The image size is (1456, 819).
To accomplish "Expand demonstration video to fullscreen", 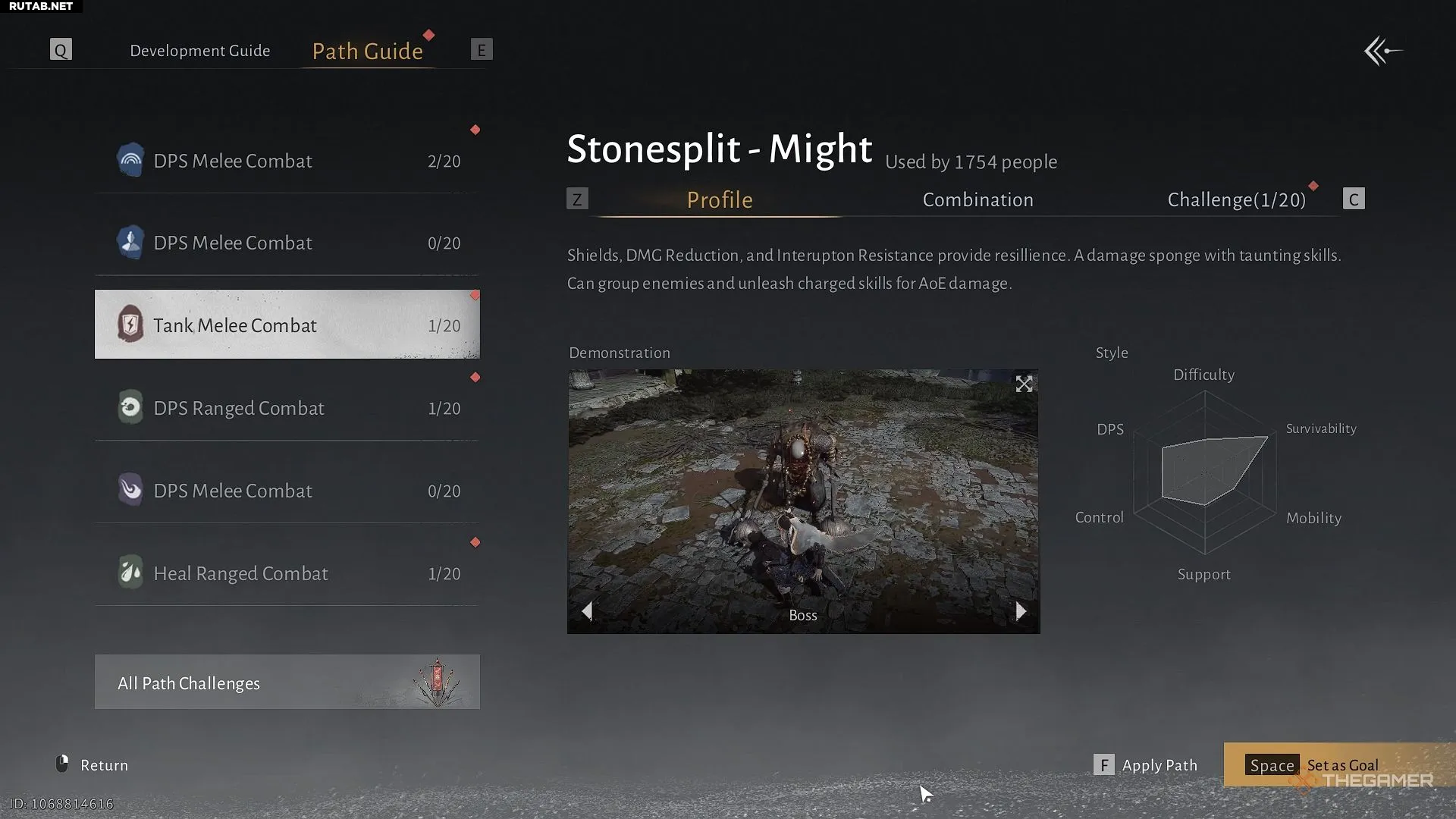I will click(x=1024, y=384).
